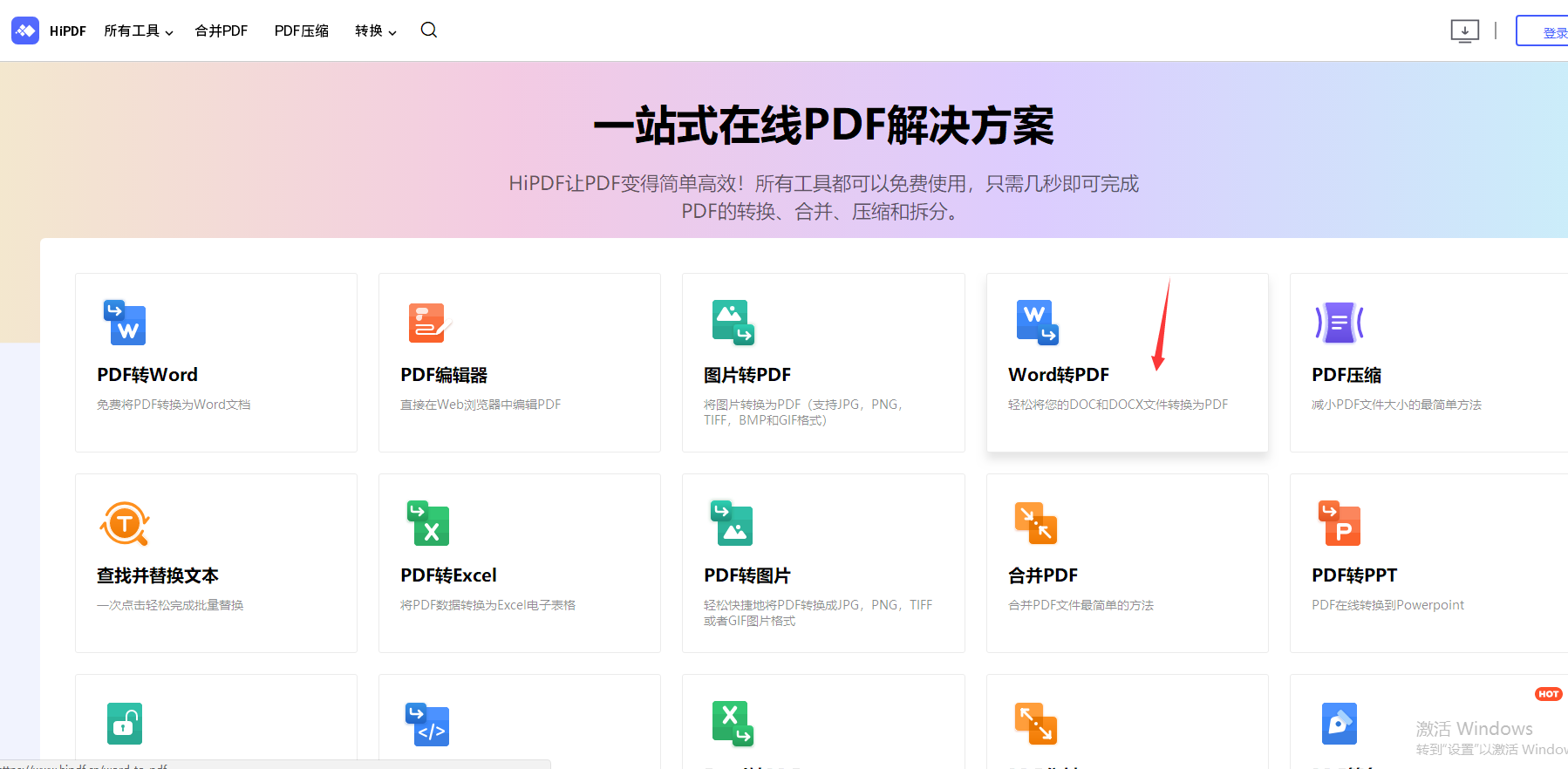Click text 免费将PDF转换为Word文档

point(174,405)
